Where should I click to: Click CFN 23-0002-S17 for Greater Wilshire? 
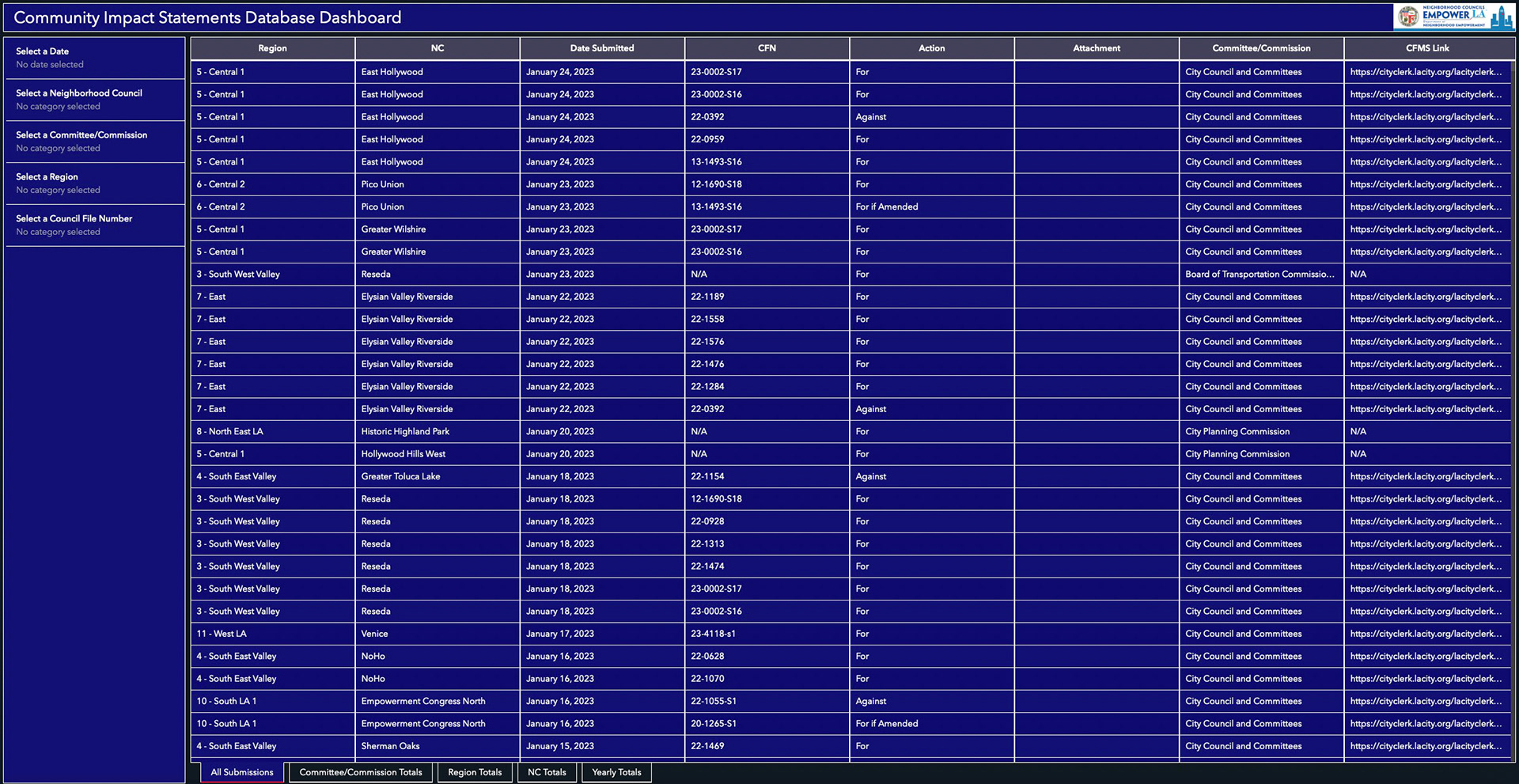click(767, 229)
